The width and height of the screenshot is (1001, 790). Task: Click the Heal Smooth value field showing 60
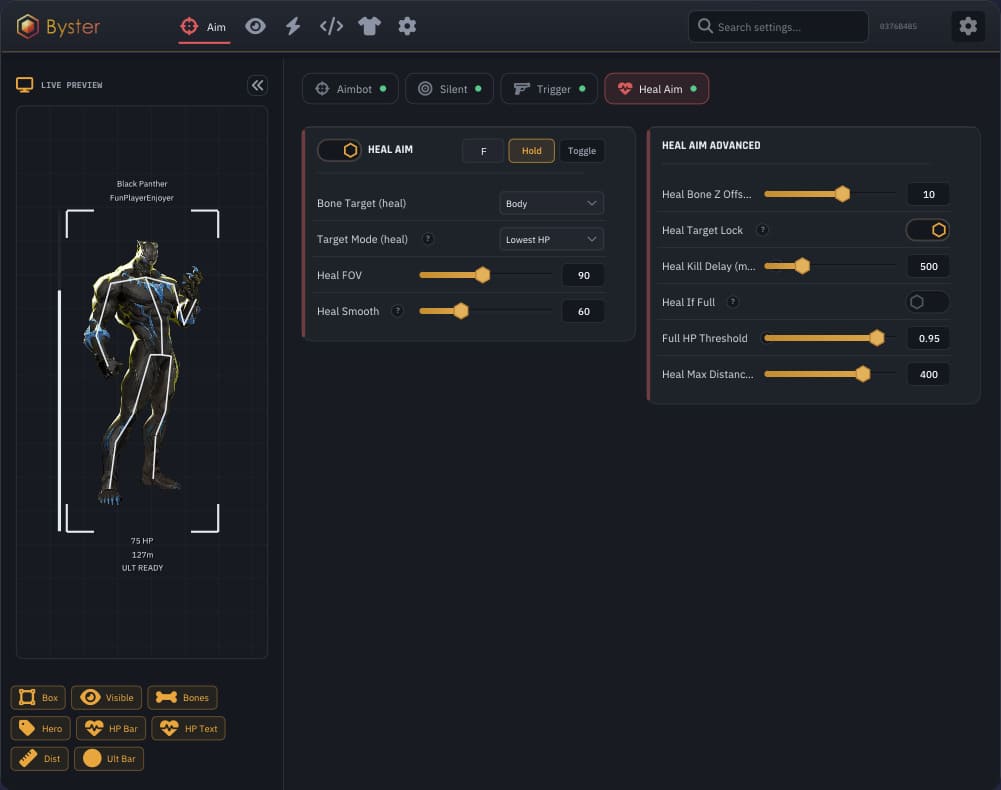[583, 311]
